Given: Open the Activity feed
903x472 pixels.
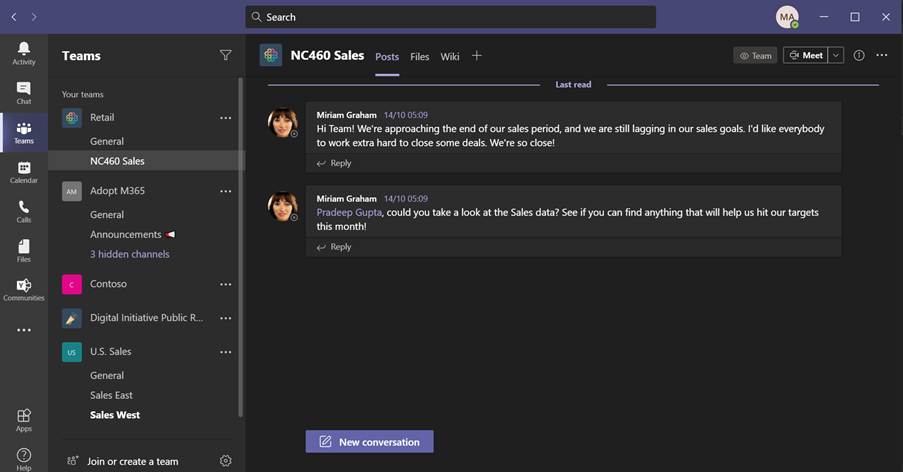Looking at the screenshot, I should [x=24, y=54].
